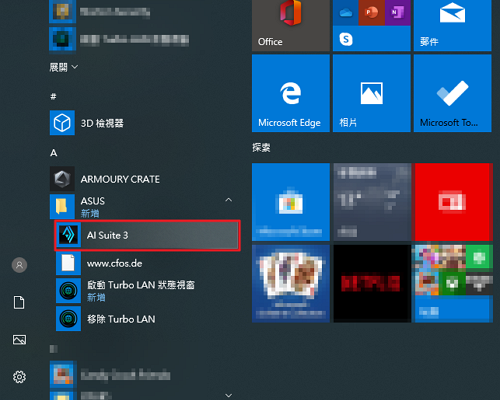Open OneNote icon in Office apps tile
Screen dimensions: 500x400
point(397,13)
